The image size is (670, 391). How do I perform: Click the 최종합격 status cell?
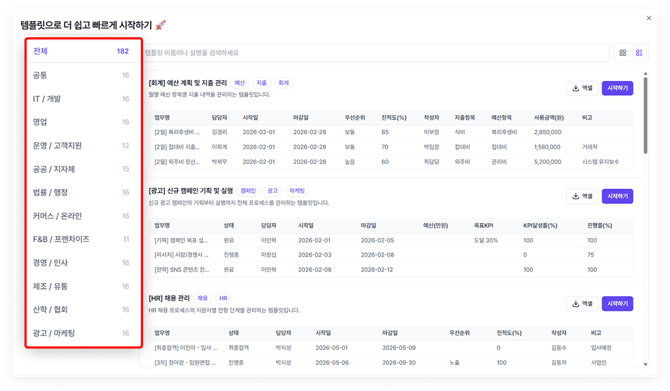coord(238,348)
